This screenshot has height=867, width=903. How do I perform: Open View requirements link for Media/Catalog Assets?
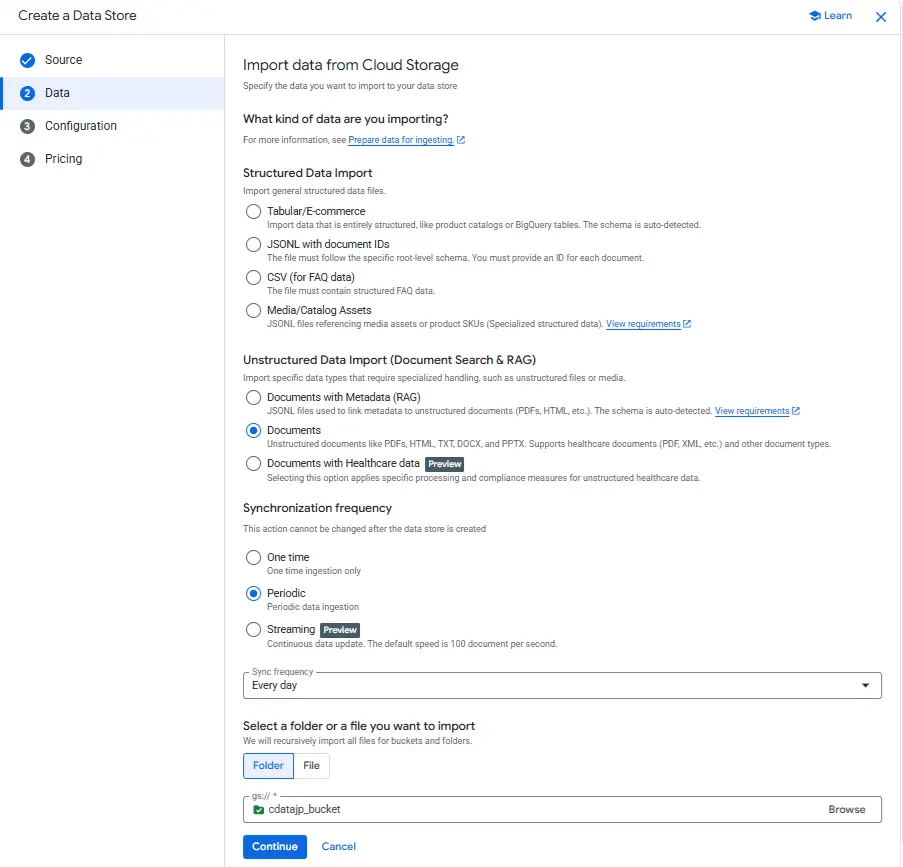click(643, 324)
